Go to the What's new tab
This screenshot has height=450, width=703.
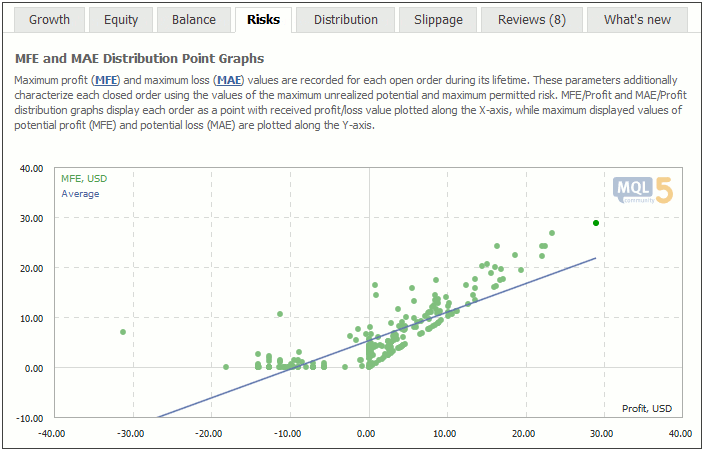pos(637,20)
